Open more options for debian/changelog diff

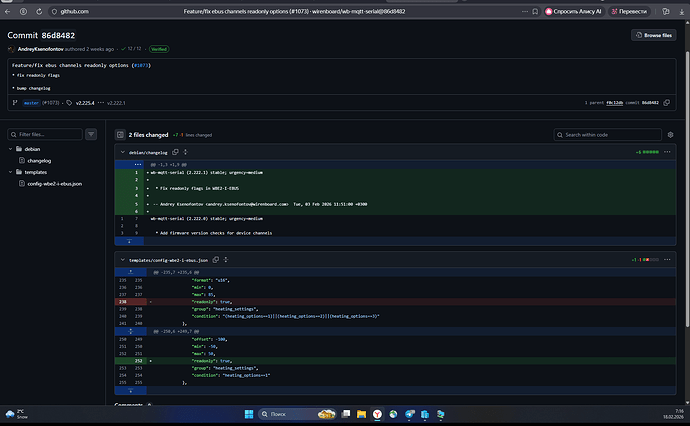pyautogui.click(x=667, y=152)
